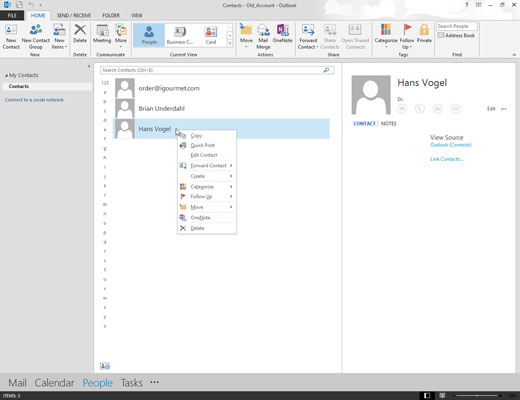
Task: Switch to Reading view in status bar
Action: point(442,396)
